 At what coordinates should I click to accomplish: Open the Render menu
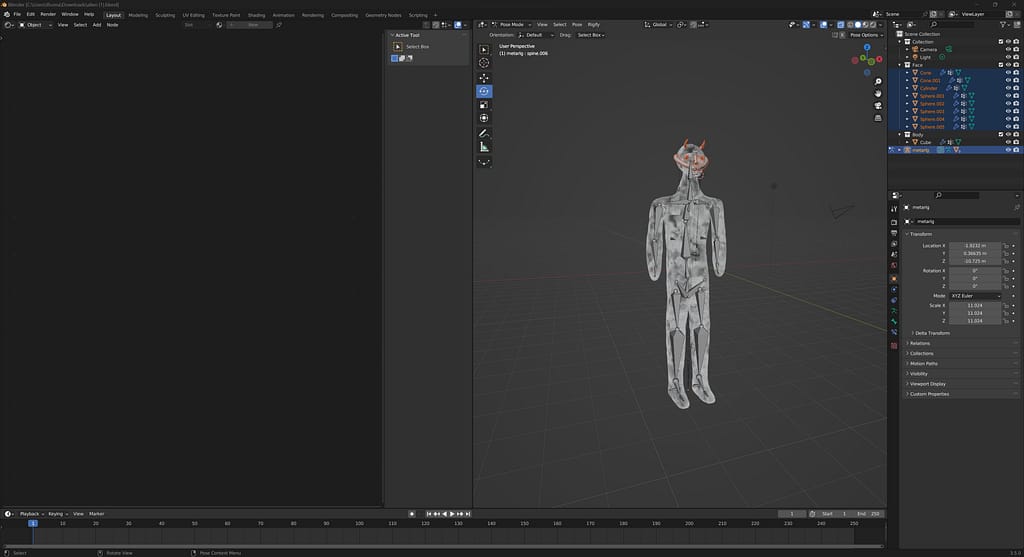pyautogui.click(x=48, y=14)
